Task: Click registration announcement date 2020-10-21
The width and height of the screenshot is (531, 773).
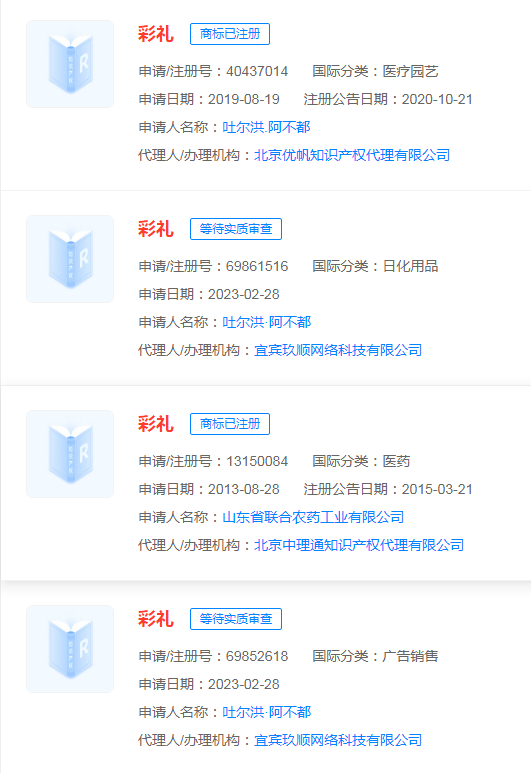Action: click(x=437, y=100)
